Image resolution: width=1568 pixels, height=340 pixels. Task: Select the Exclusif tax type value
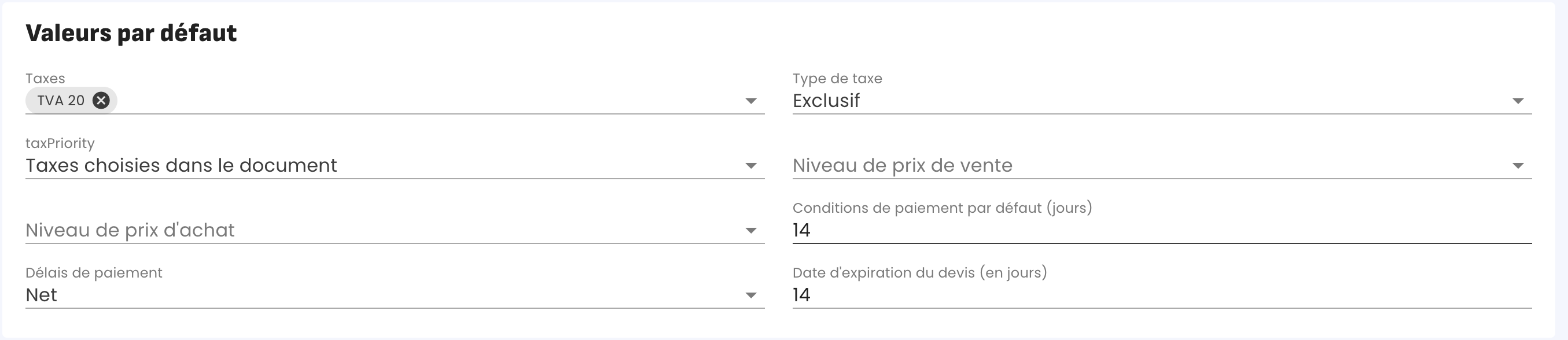pyautogui.click(x=826, y=101)
